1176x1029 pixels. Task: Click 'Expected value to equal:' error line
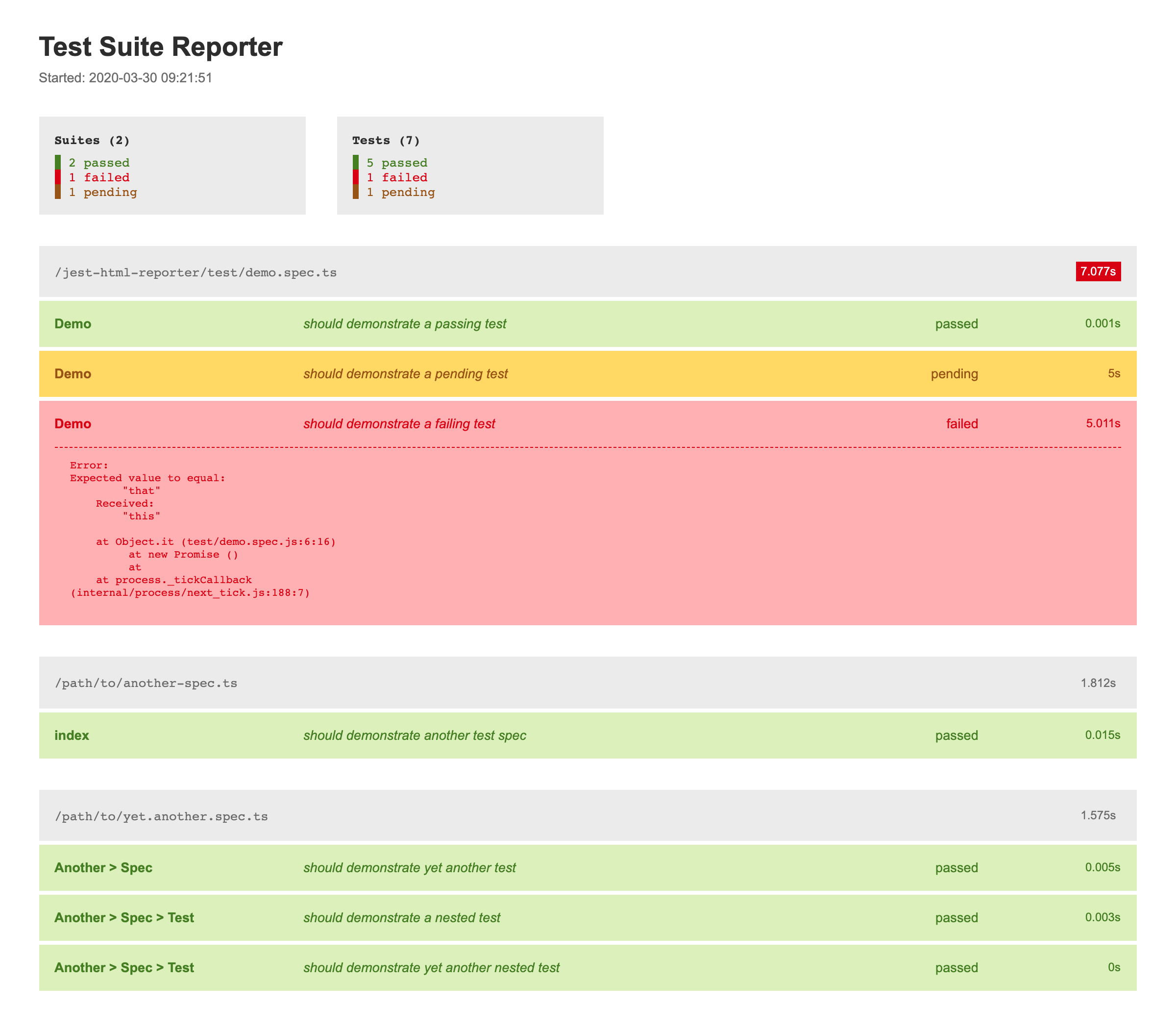tap(147, 478)
